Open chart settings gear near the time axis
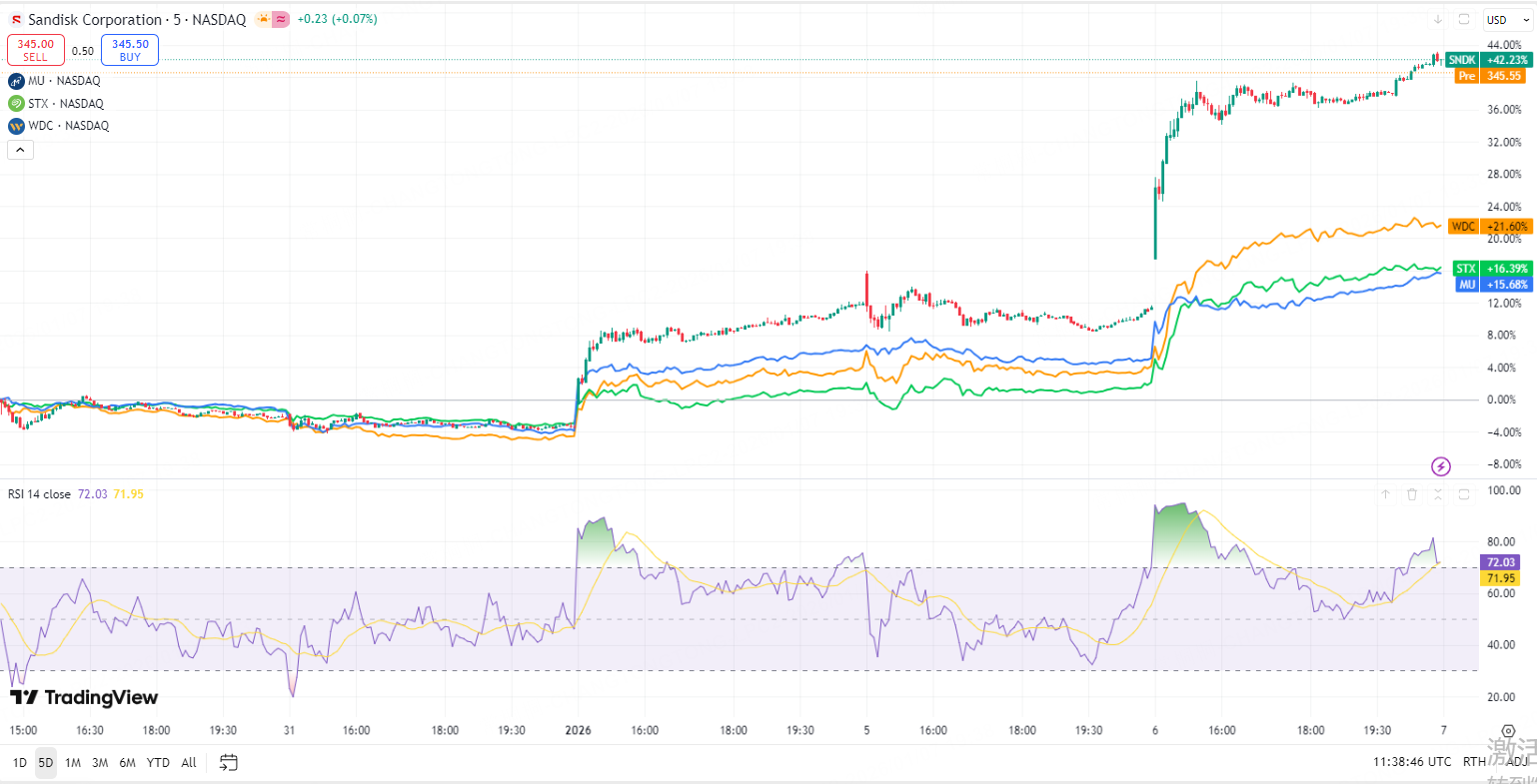Viewport: 1537px width, 784px height. click(1508, 731)
